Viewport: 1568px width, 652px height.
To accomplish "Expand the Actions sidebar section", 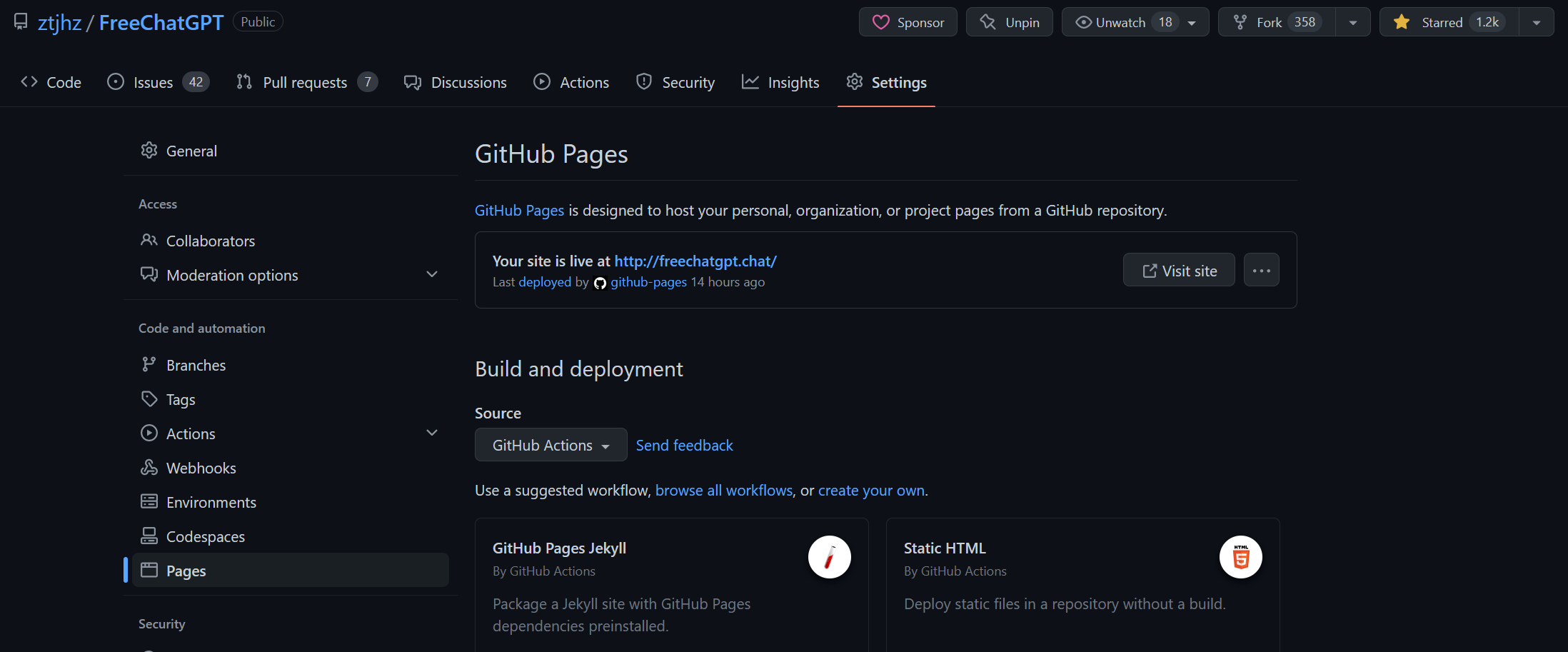I will click(431, 433).
